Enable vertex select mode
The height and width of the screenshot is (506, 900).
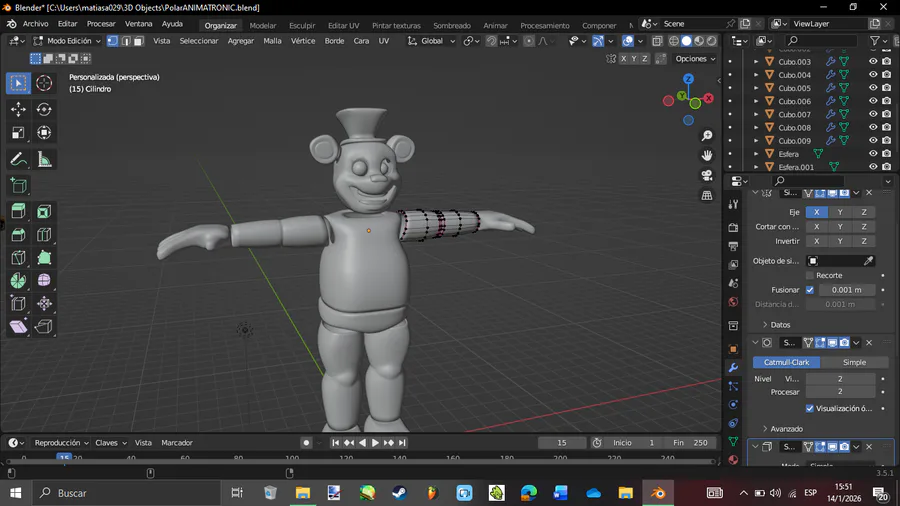112,41
